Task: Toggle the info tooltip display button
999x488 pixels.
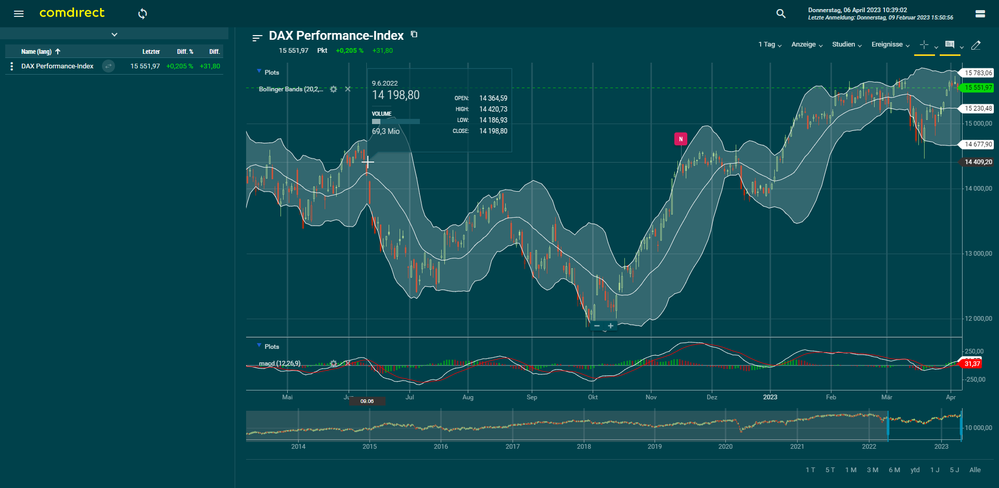Action: (950, 45)
